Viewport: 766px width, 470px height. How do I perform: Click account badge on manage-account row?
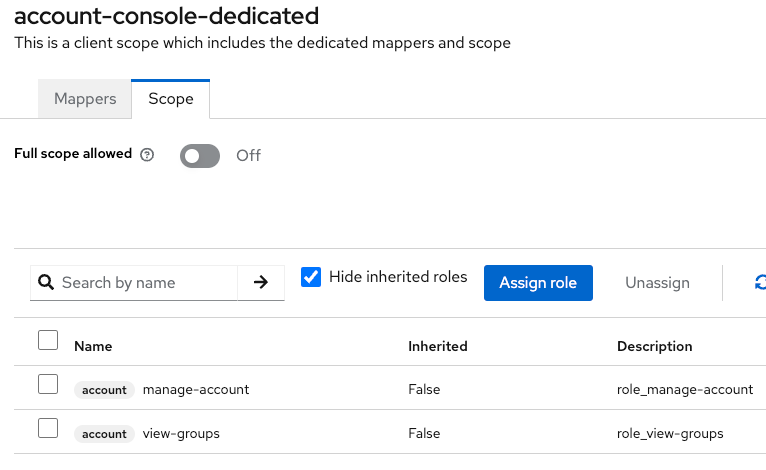104,390
